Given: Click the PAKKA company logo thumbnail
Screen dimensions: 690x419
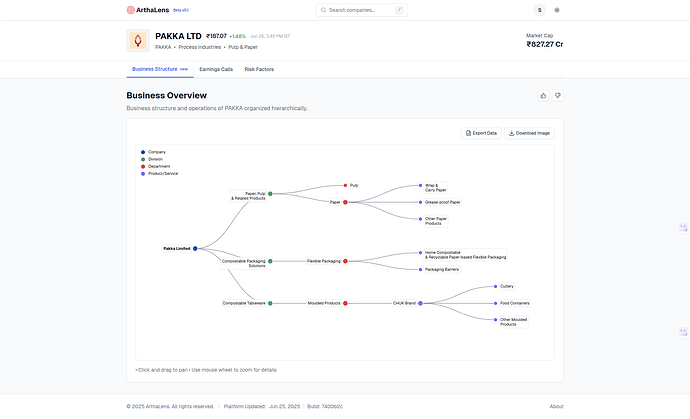Looking at the screenshot, I should pos(138,40).
